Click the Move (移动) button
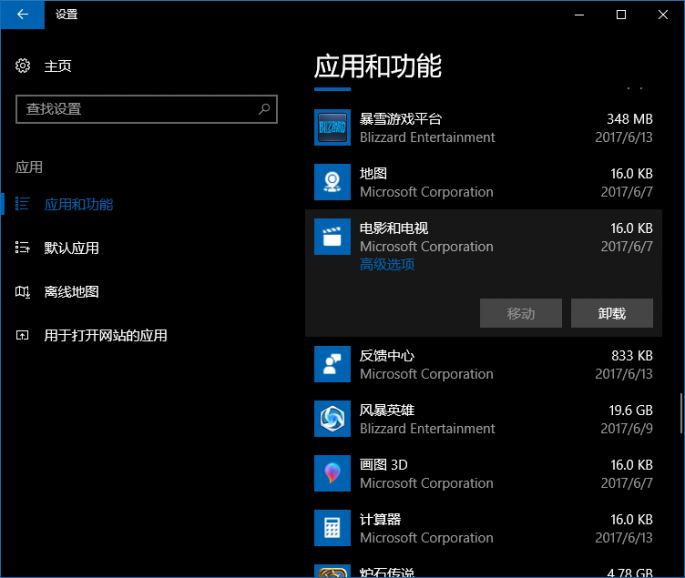 [x=520, y=313]
